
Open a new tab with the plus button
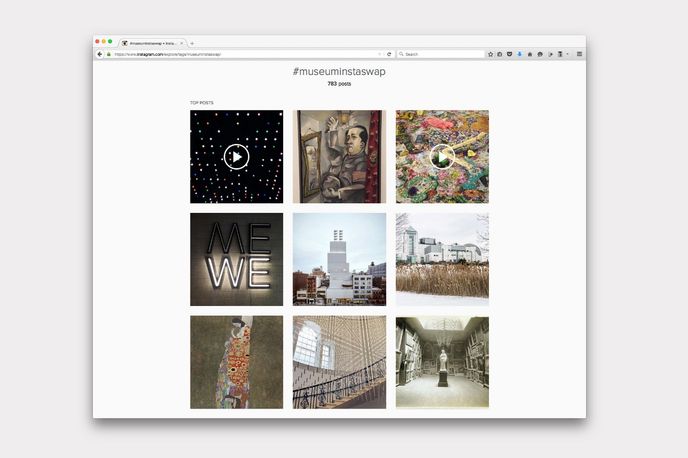point(192,43)
